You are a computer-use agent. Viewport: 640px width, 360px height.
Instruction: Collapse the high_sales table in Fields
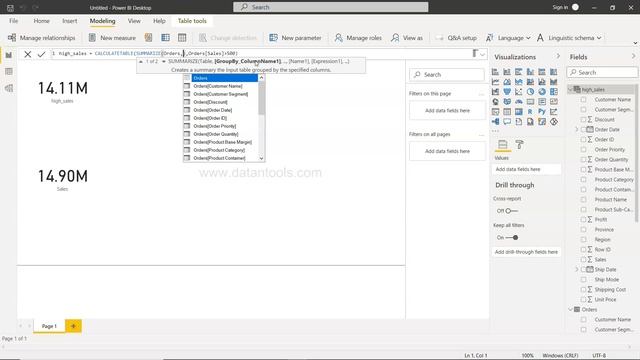[570, 89]
